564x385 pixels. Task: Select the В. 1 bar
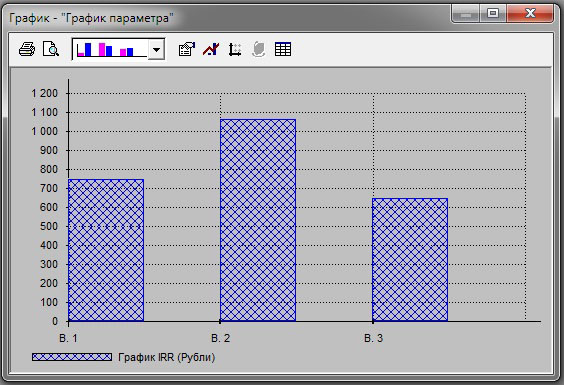(x=106, y=250)
